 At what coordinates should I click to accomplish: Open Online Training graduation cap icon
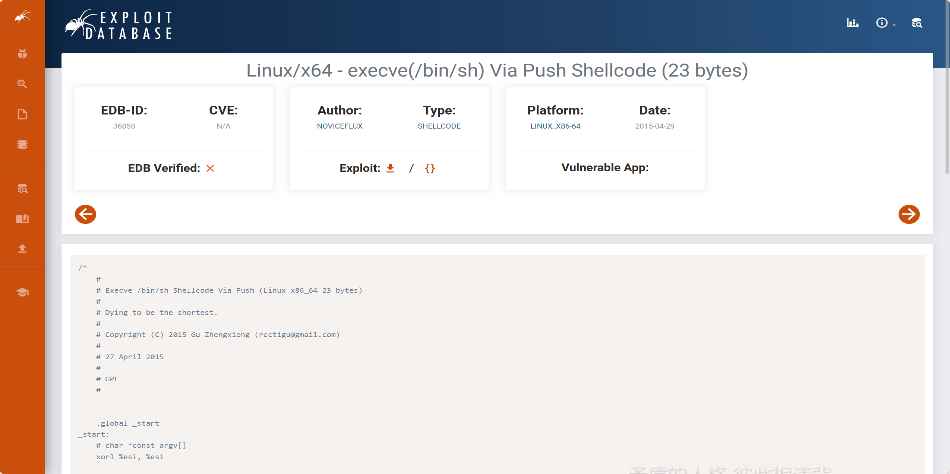[x=22, y=293]
